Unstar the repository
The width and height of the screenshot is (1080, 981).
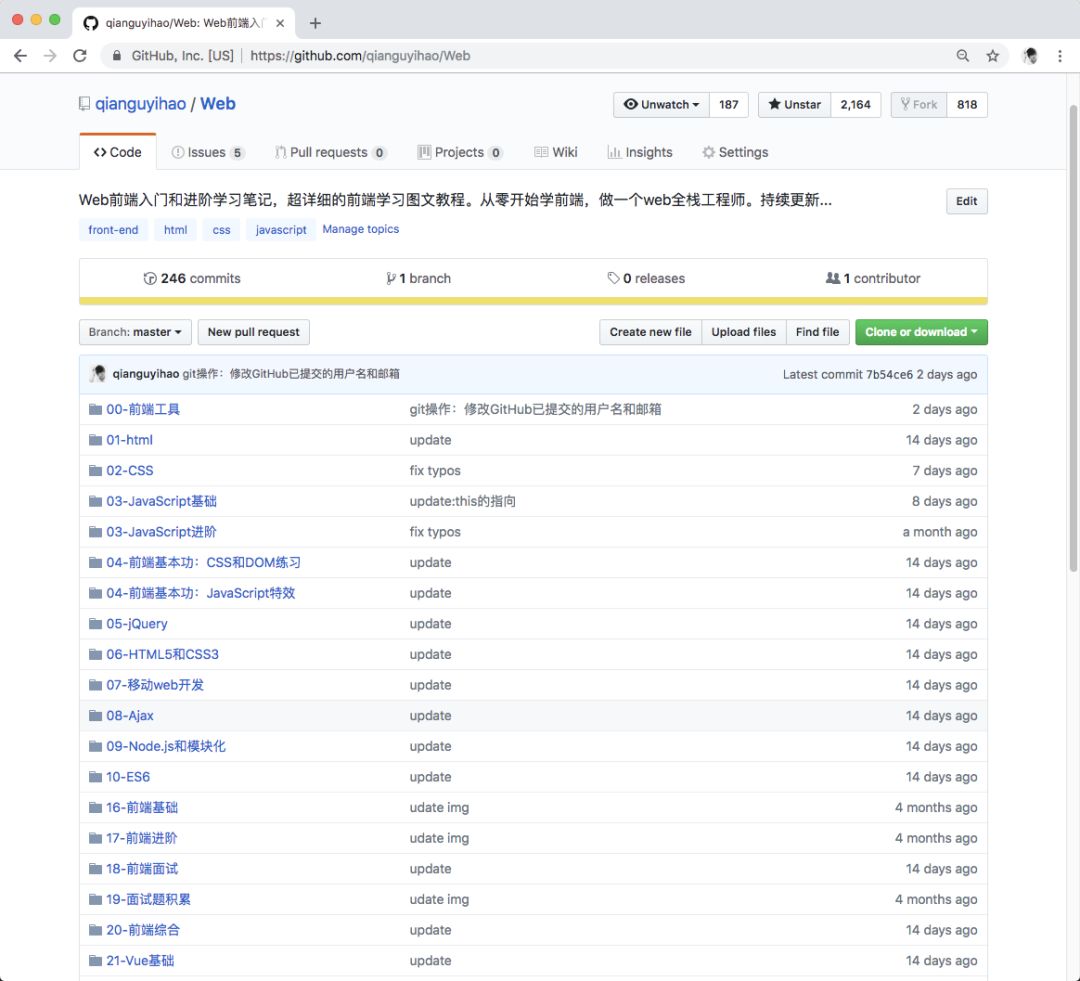click(x=794, y=105)
